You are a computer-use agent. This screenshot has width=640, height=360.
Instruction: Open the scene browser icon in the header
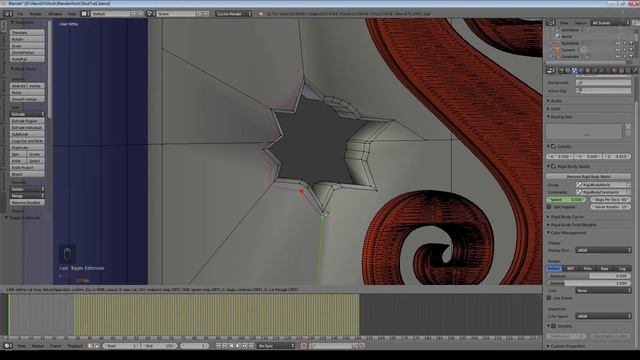[x=151, y=13]
